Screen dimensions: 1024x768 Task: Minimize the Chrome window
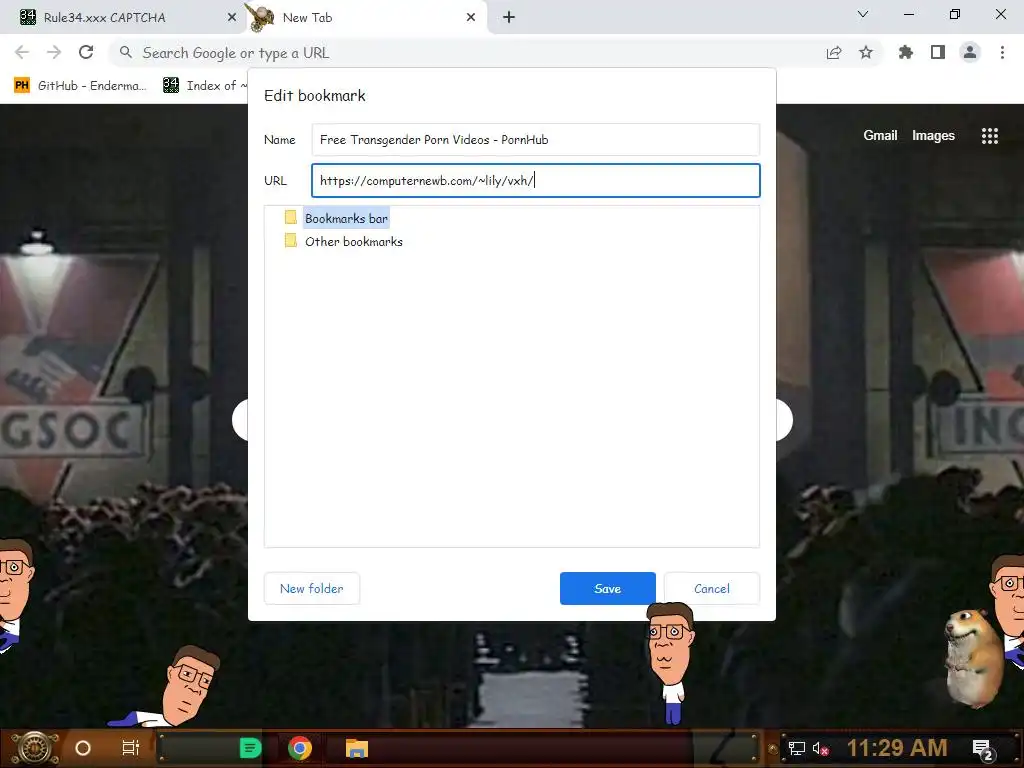pos(908,14)
